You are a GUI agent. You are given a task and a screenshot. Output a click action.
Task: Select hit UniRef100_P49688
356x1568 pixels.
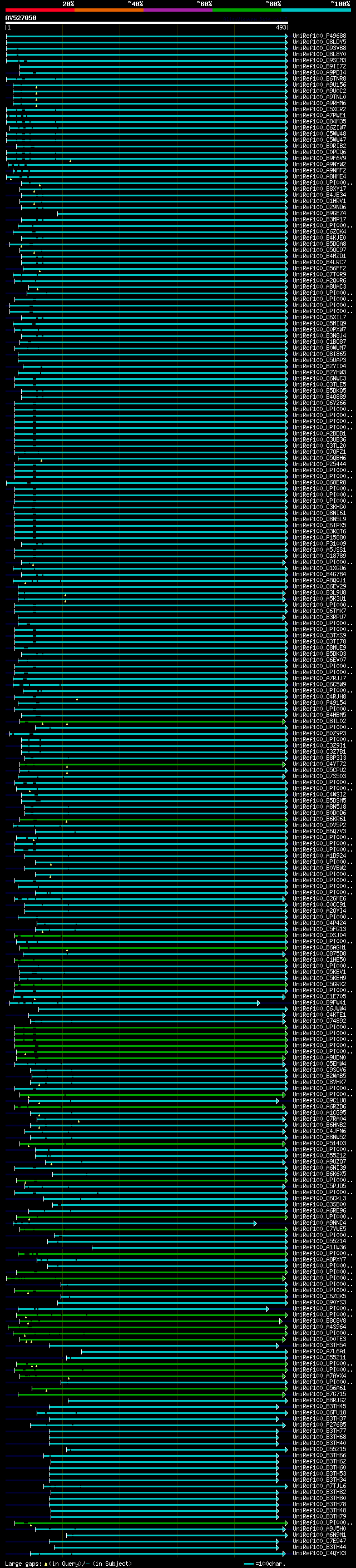click(x=319, y=36)
